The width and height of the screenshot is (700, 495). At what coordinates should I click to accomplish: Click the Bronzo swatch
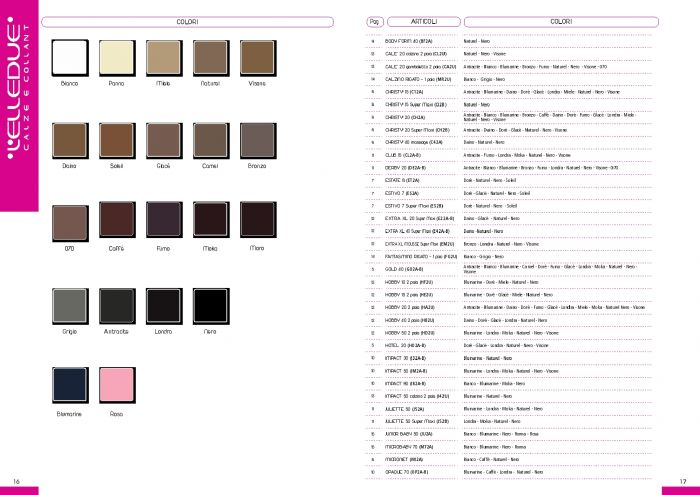coord(258,141)
